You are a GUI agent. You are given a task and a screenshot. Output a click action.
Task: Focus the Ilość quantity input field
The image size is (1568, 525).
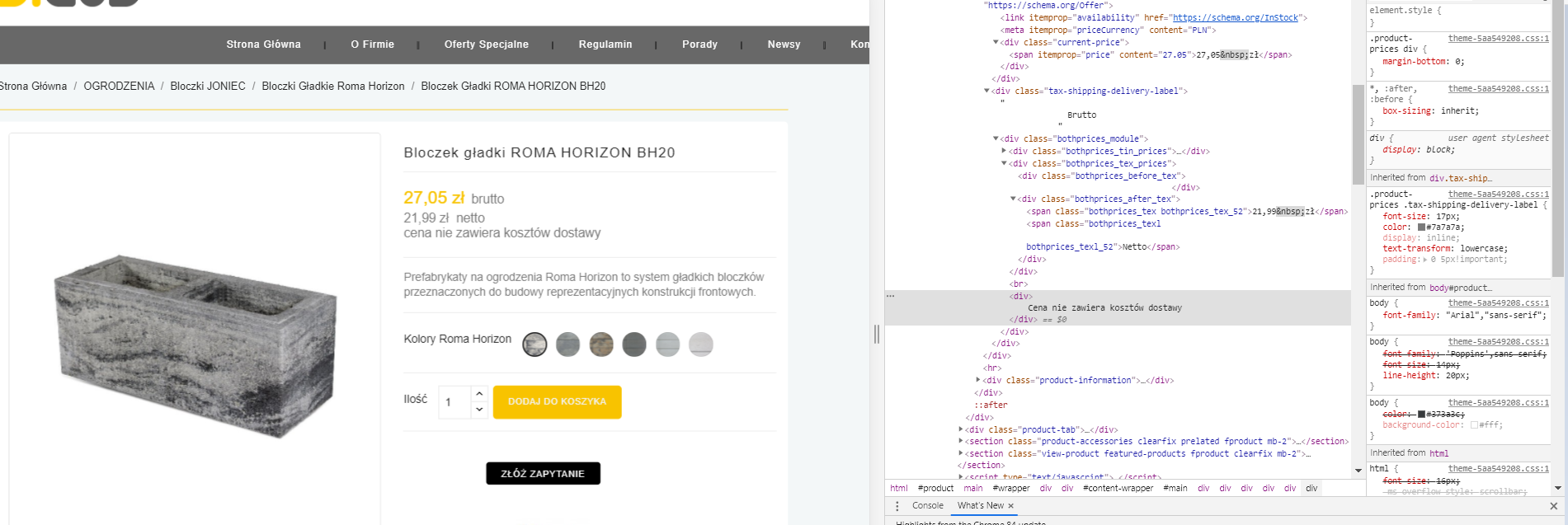coord(454,402)
